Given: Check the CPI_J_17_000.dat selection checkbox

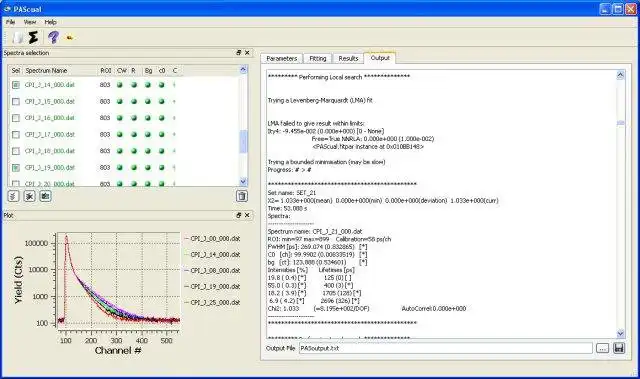Looking at the screenshot, I should 16,134.
